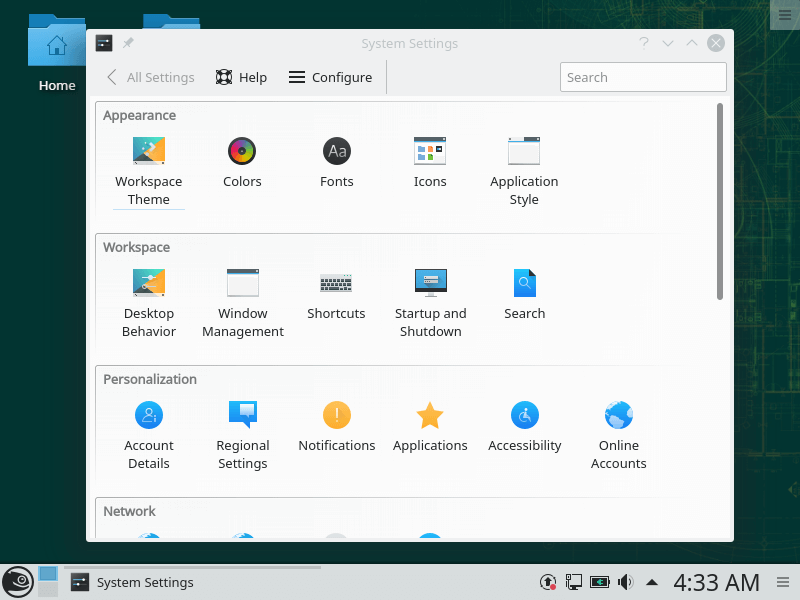The image size is (800, 600).
Task: Open the Configure menu
Action: 330,77
